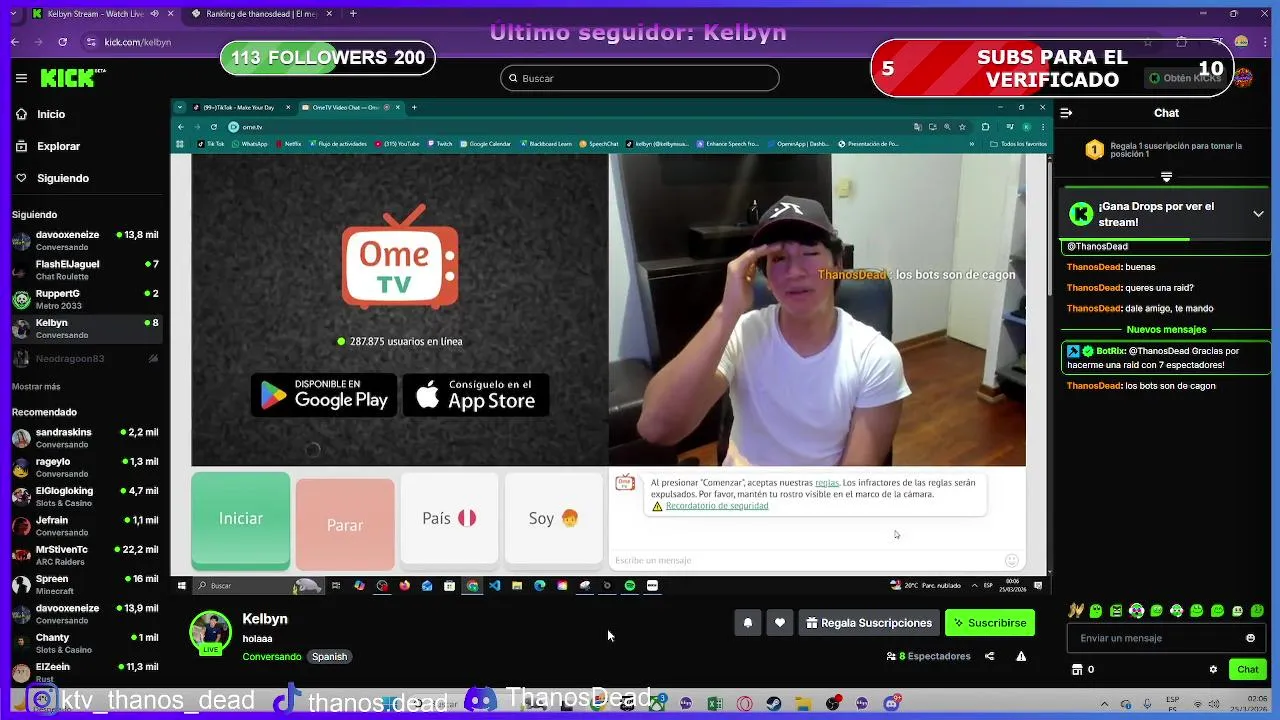The height and width of the screenshot is (720, 1280).
Task: Click the browser back arrow
Action: (x=15, y=42)
